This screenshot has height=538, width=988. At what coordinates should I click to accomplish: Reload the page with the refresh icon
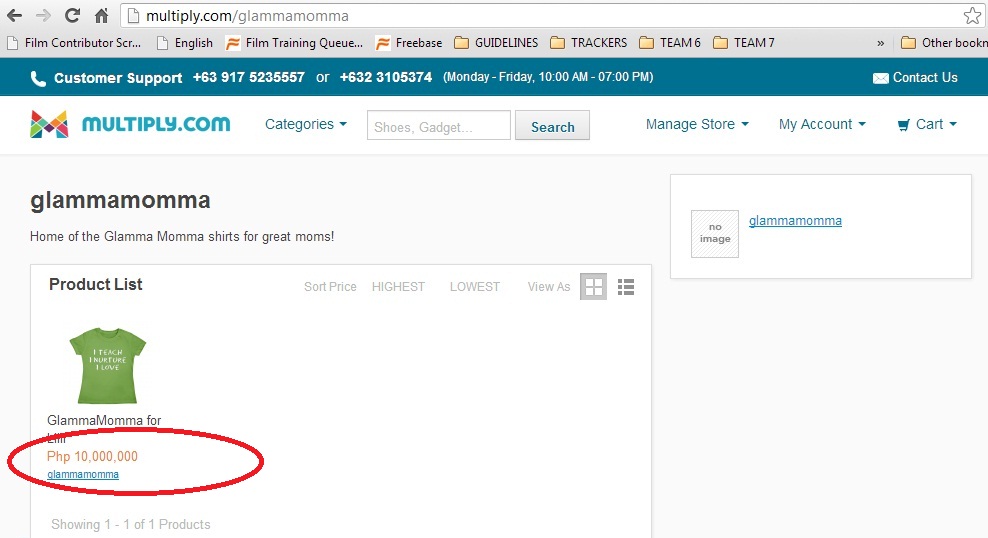click(72, 16)
